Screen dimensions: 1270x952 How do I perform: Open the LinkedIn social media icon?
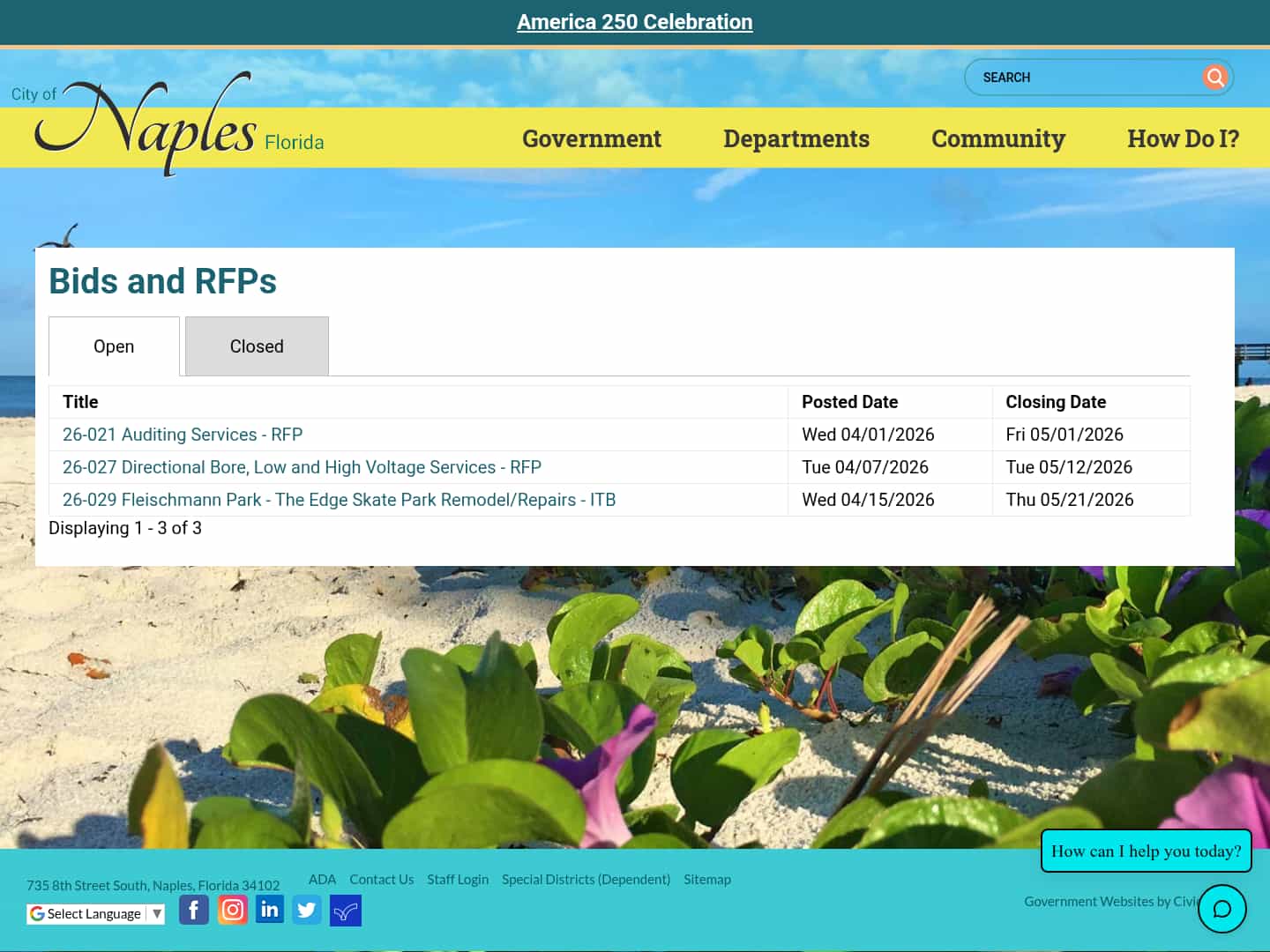[x=270, y=909]
